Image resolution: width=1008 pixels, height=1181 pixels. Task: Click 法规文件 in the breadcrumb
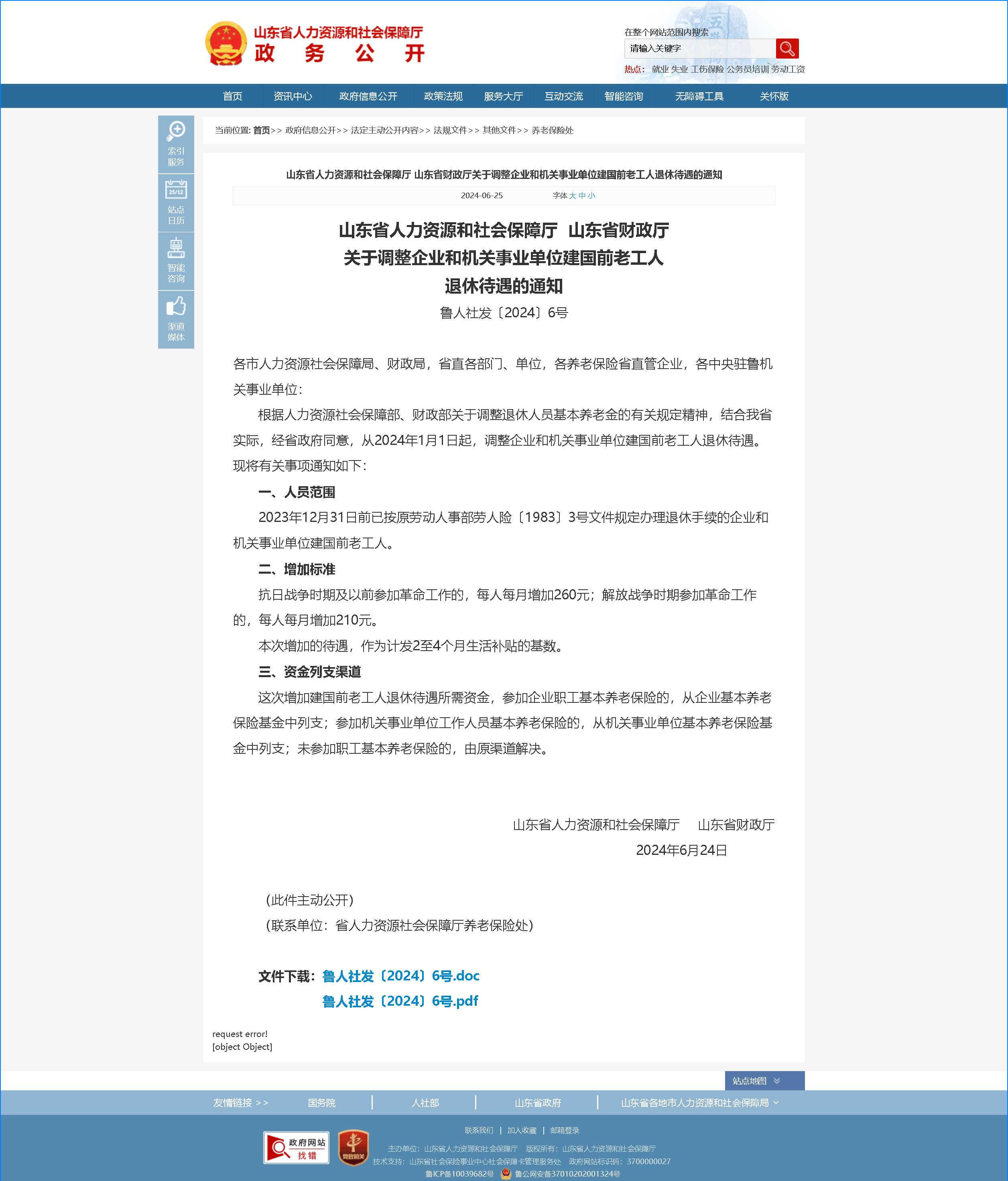450,130
